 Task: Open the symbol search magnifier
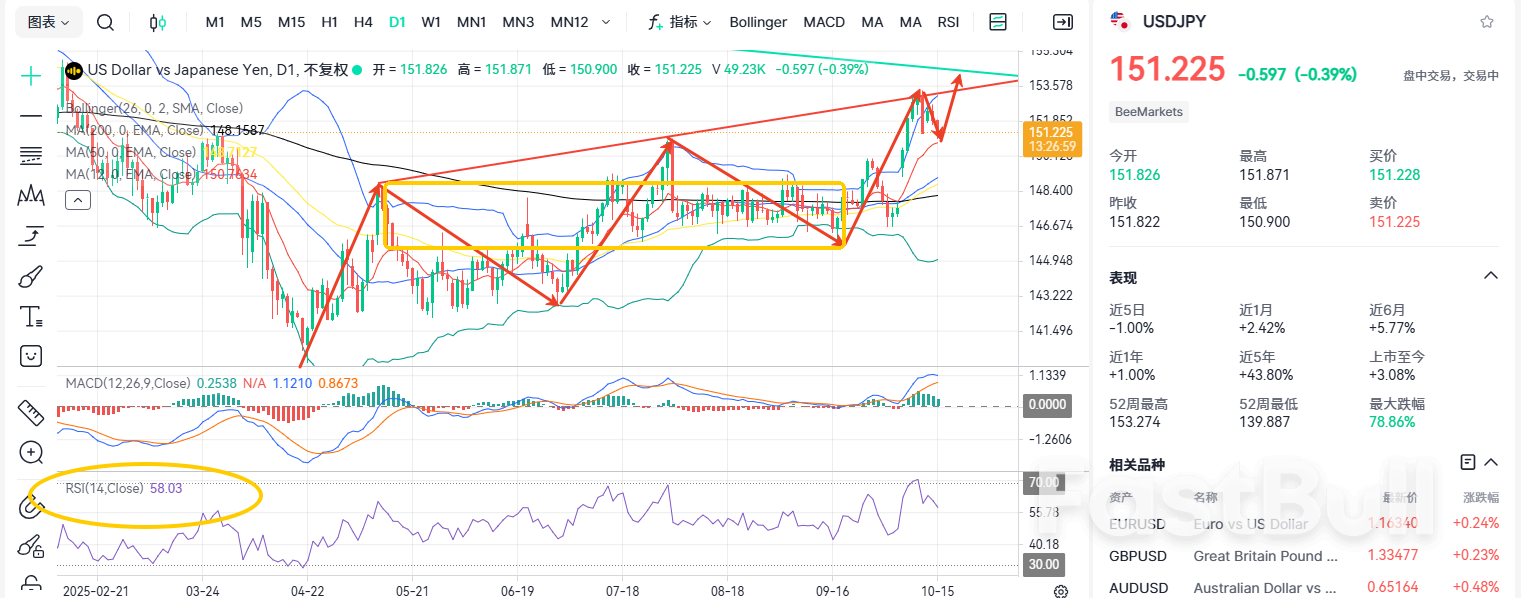105,22
